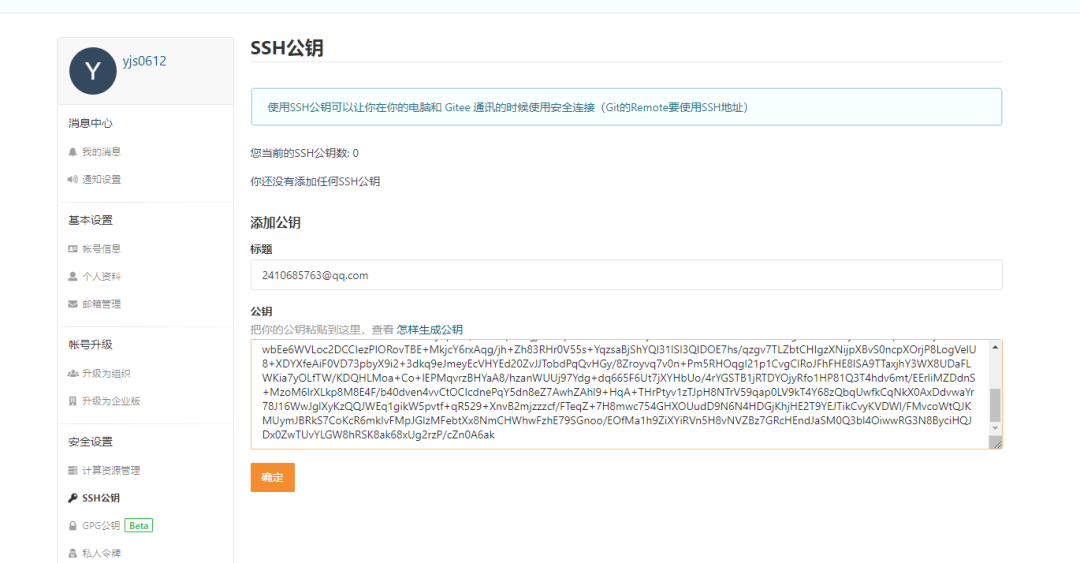
Task: Click the textarea resize handle corner
Action: (x=996, y=442)
